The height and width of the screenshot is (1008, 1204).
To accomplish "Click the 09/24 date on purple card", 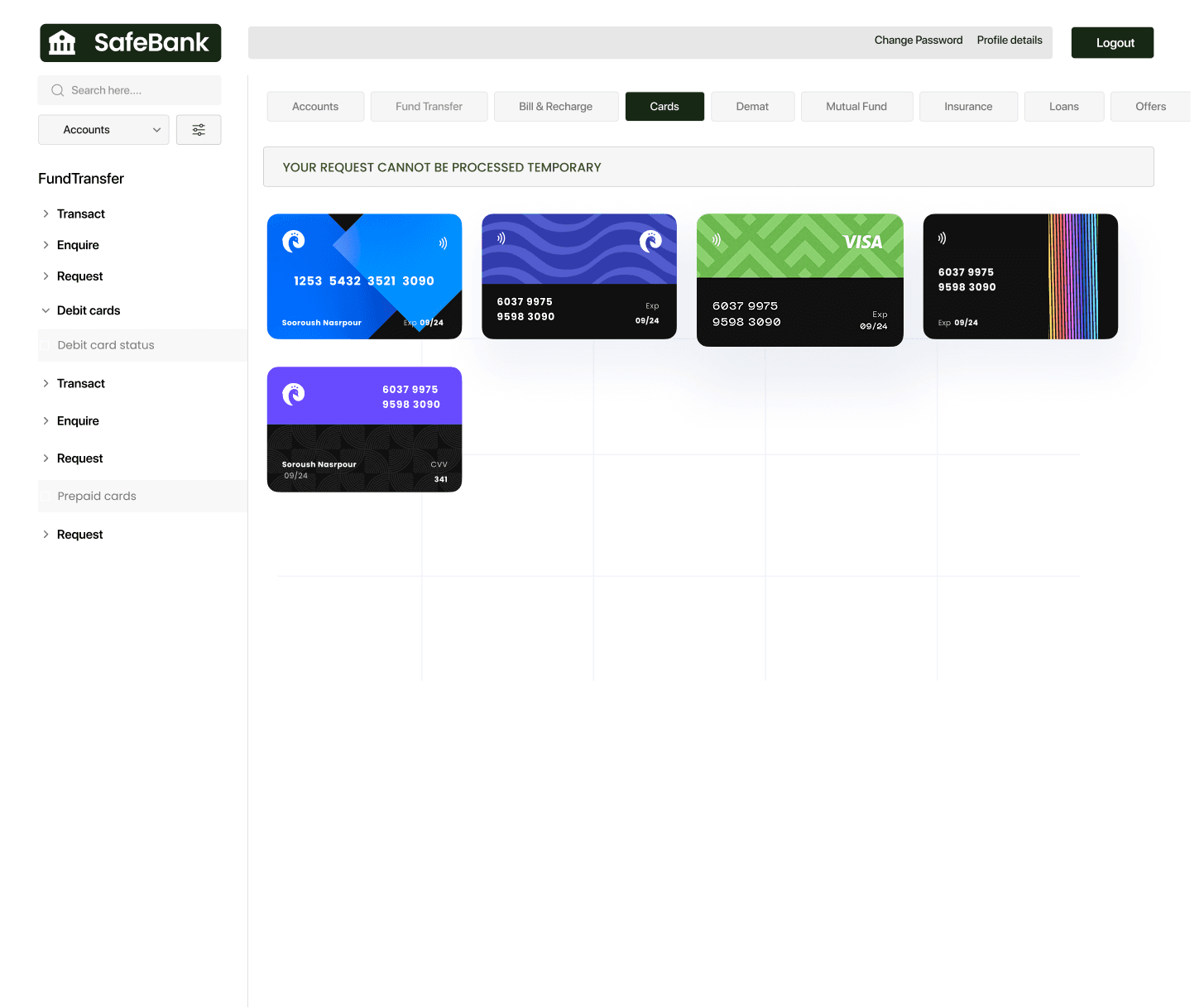I will [296, 476].
